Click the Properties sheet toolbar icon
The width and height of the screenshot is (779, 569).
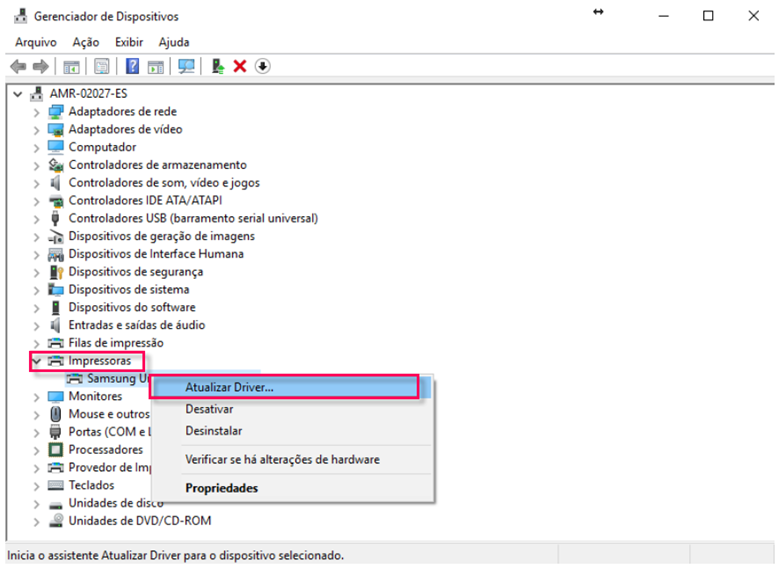tap(102, 67)
